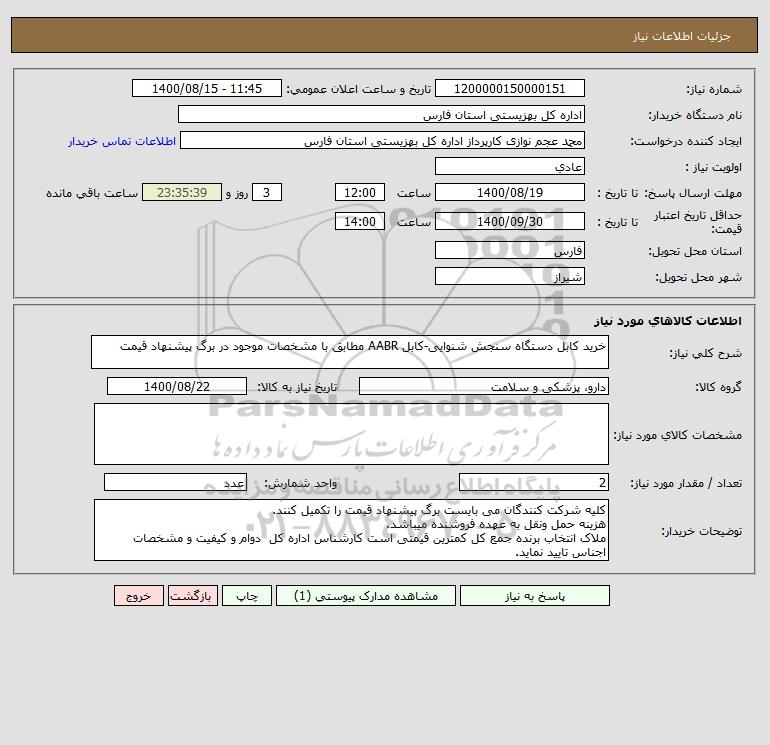The width and height of the screenshot is (770, 745).
Task: Click the quantity field showing 2
Action: click(x=534, y=482)
